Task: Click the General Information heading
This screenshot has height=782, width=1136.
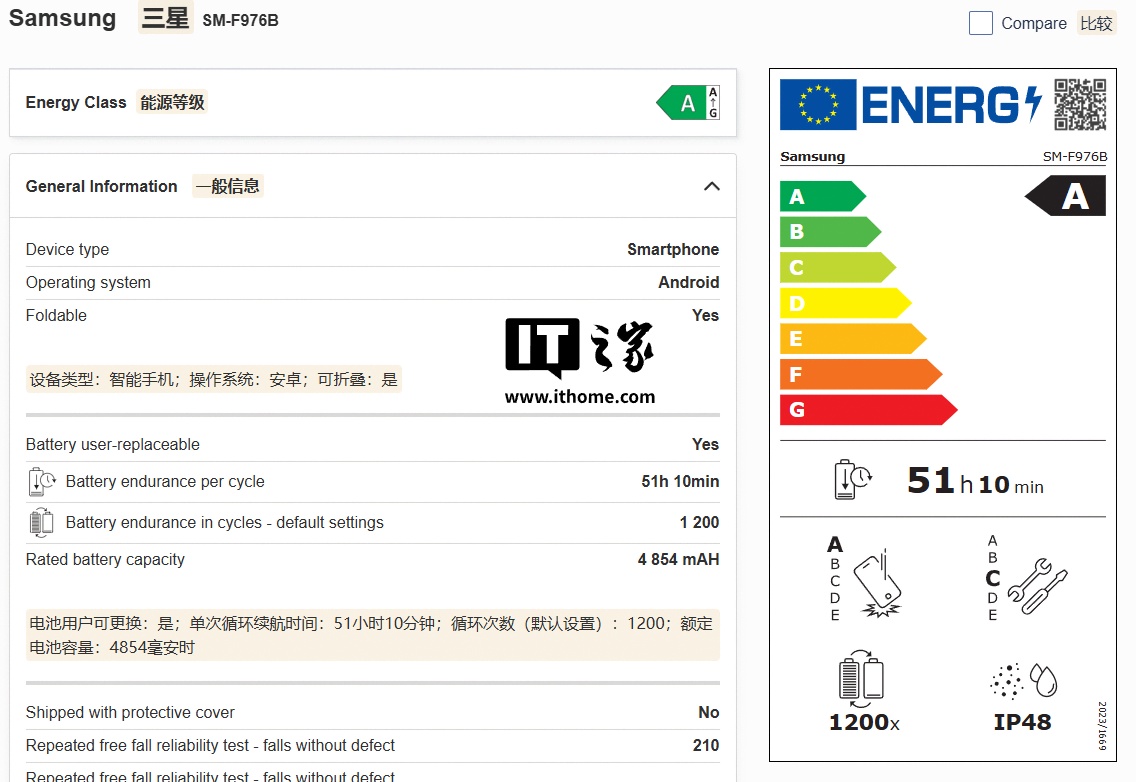Action: click(x=101, y=186)
